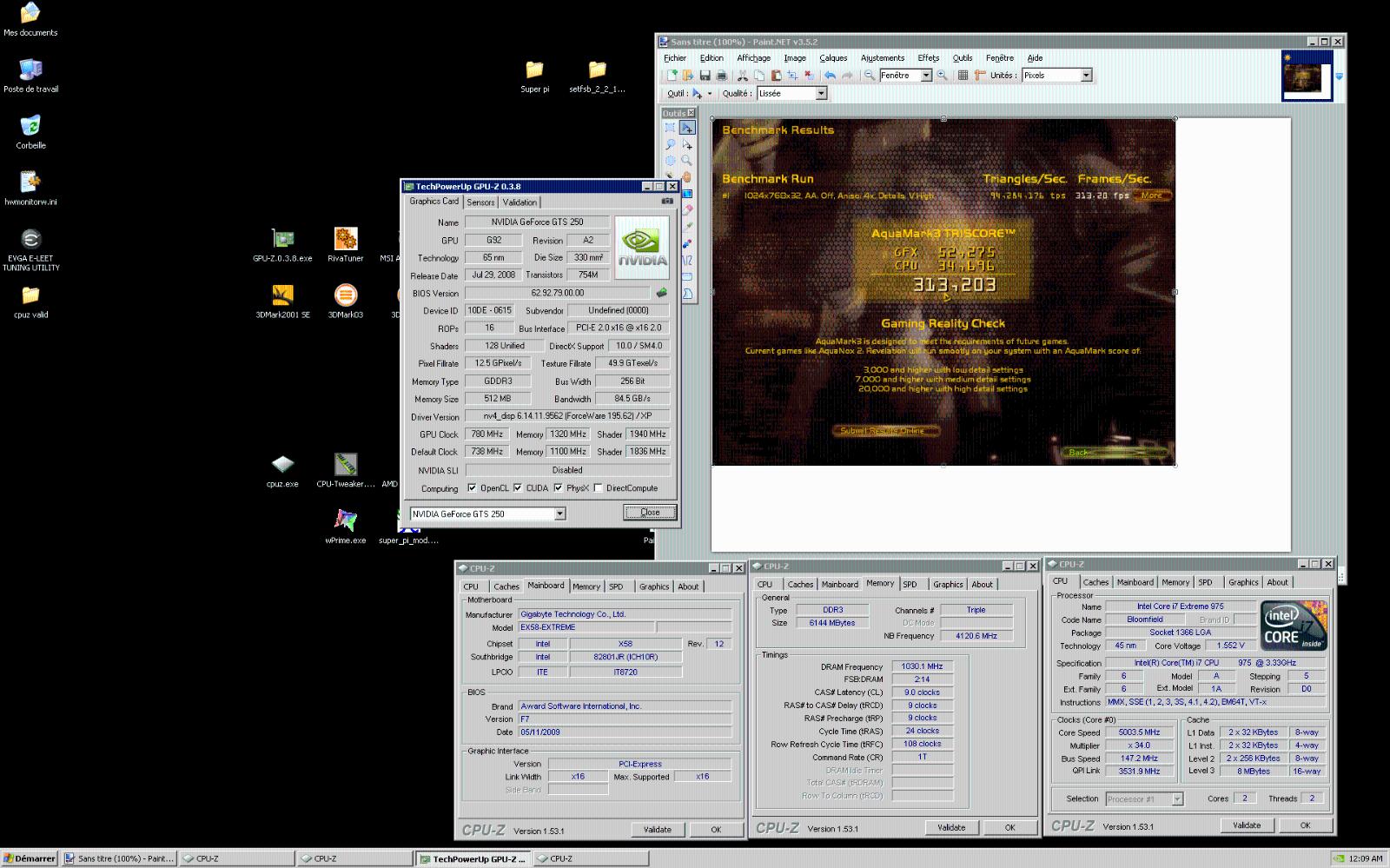Expand the image list arrow beside thumbnail
This screenshot has width=1390, height=868.
click(x=1339, y=76)
